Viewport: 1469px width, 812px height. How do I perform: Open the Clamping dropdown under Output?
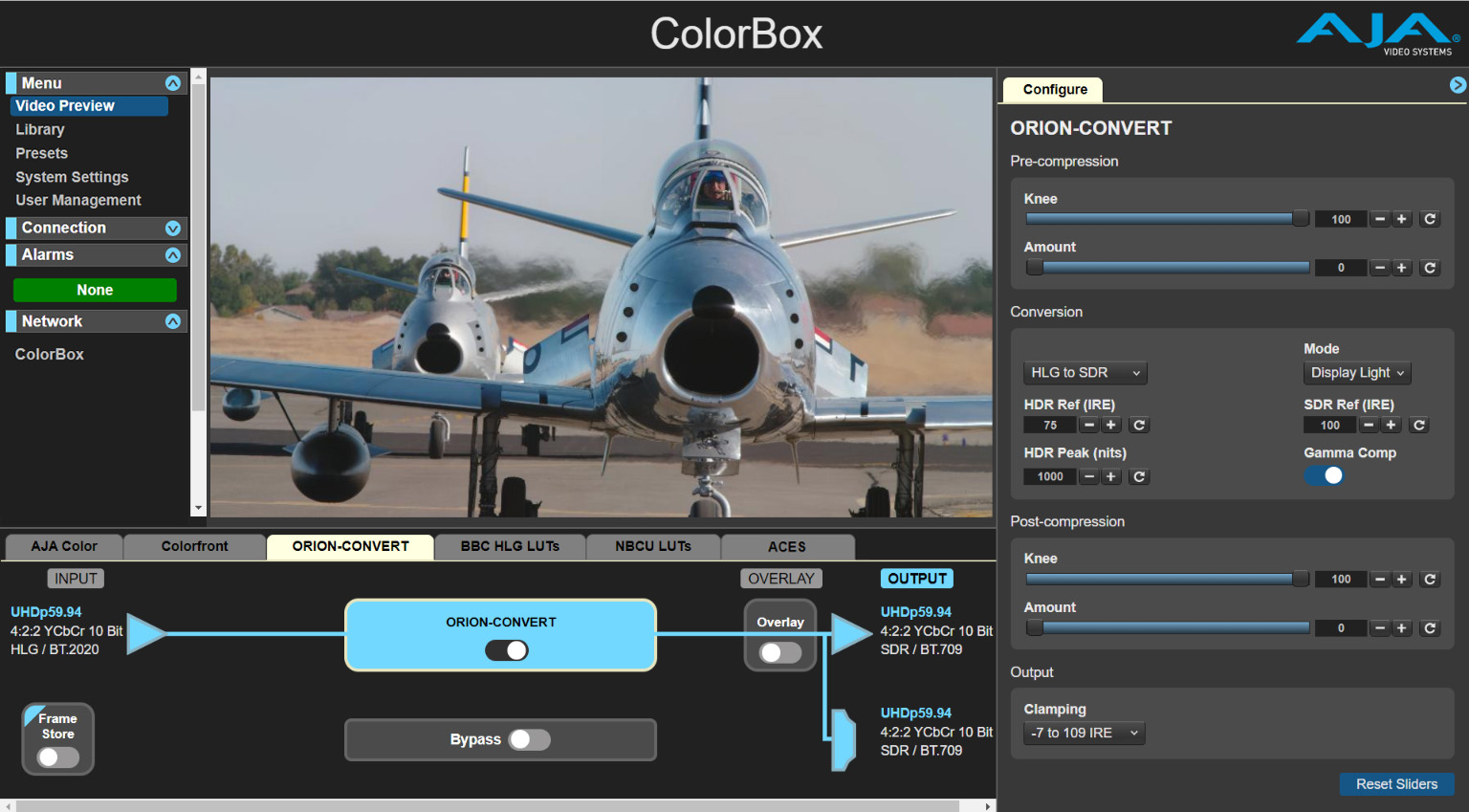[x=1084, y=733]
